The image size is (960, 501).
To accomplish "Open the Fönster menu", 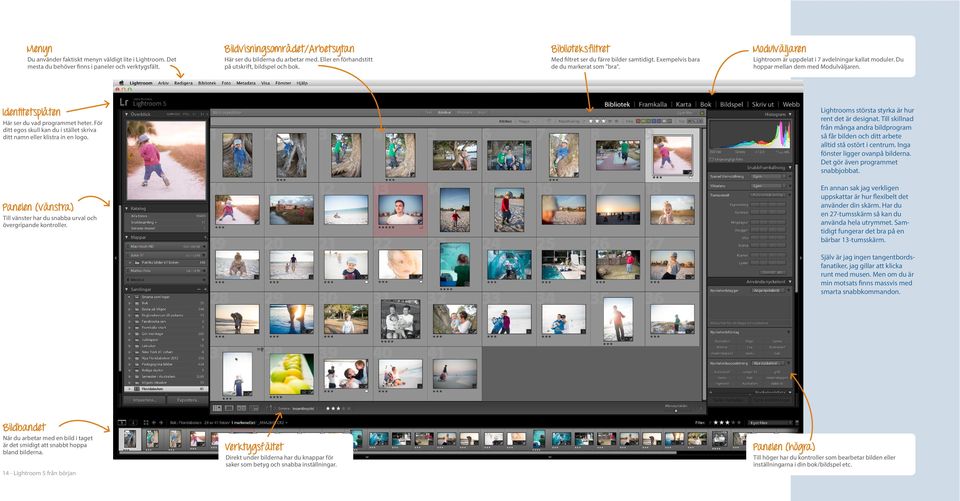I will pos(283,83).
